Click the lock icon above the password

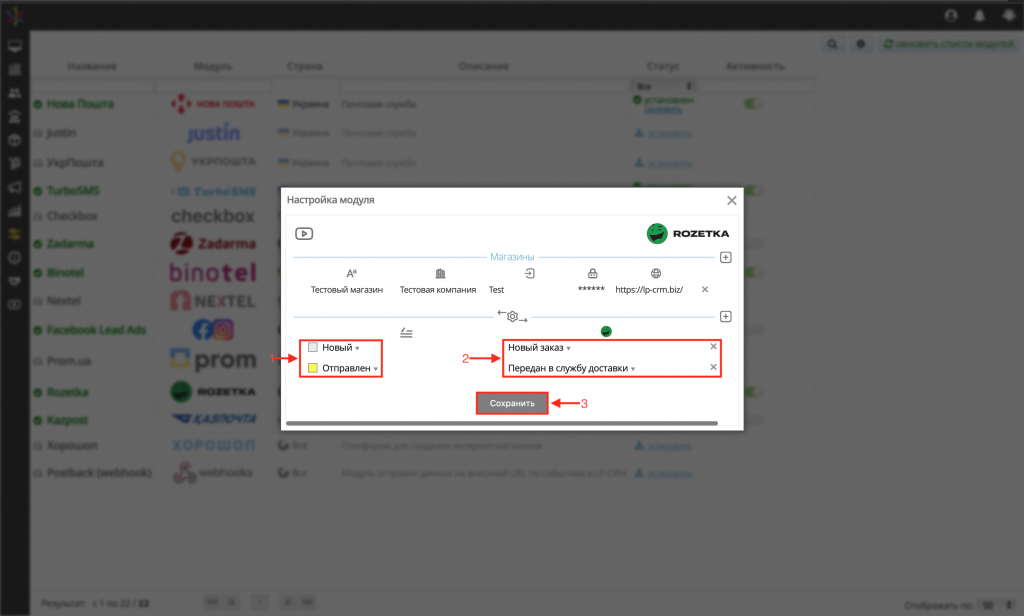point(592,274)
